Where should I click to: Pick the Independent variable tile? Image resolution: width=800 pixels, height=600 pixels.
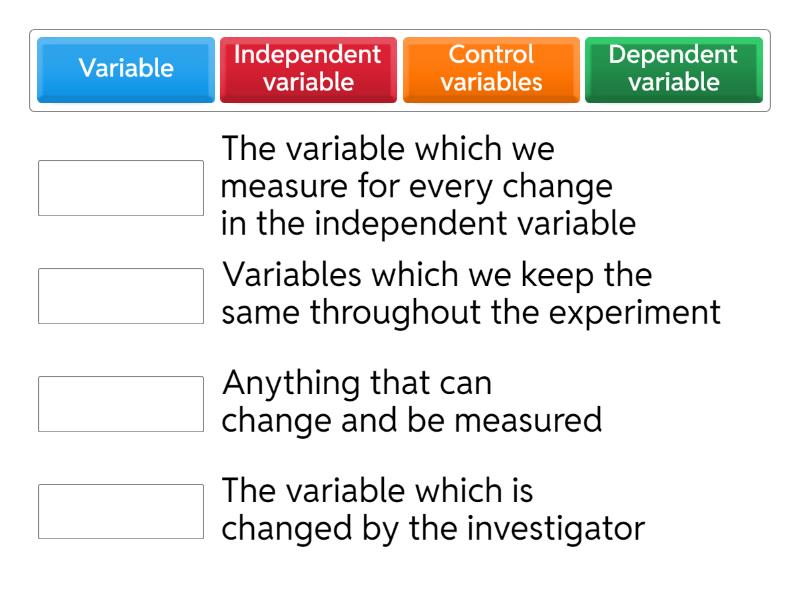point(308,69)
